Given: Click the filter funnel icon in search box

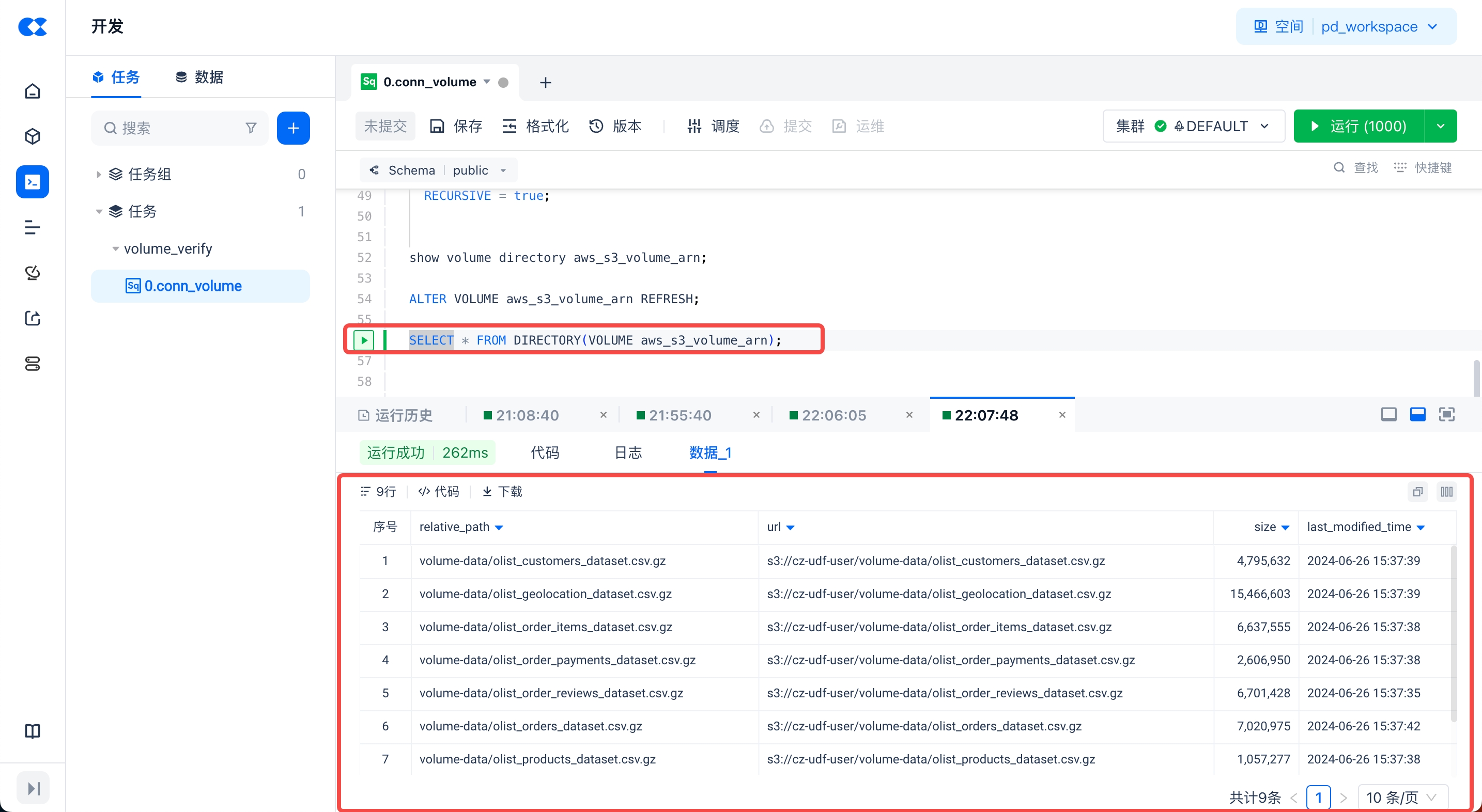Looking at the screenshot, I should (x=251, y=128).
